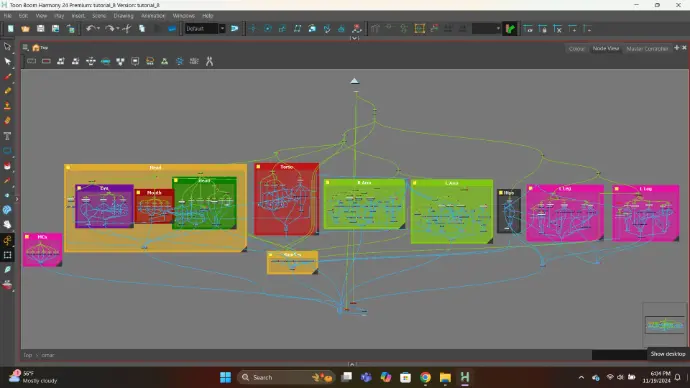Expand the collapsed toolbar chevron below the top toolbar
This screenshot has width=690, height=388.
coord(354,38)
